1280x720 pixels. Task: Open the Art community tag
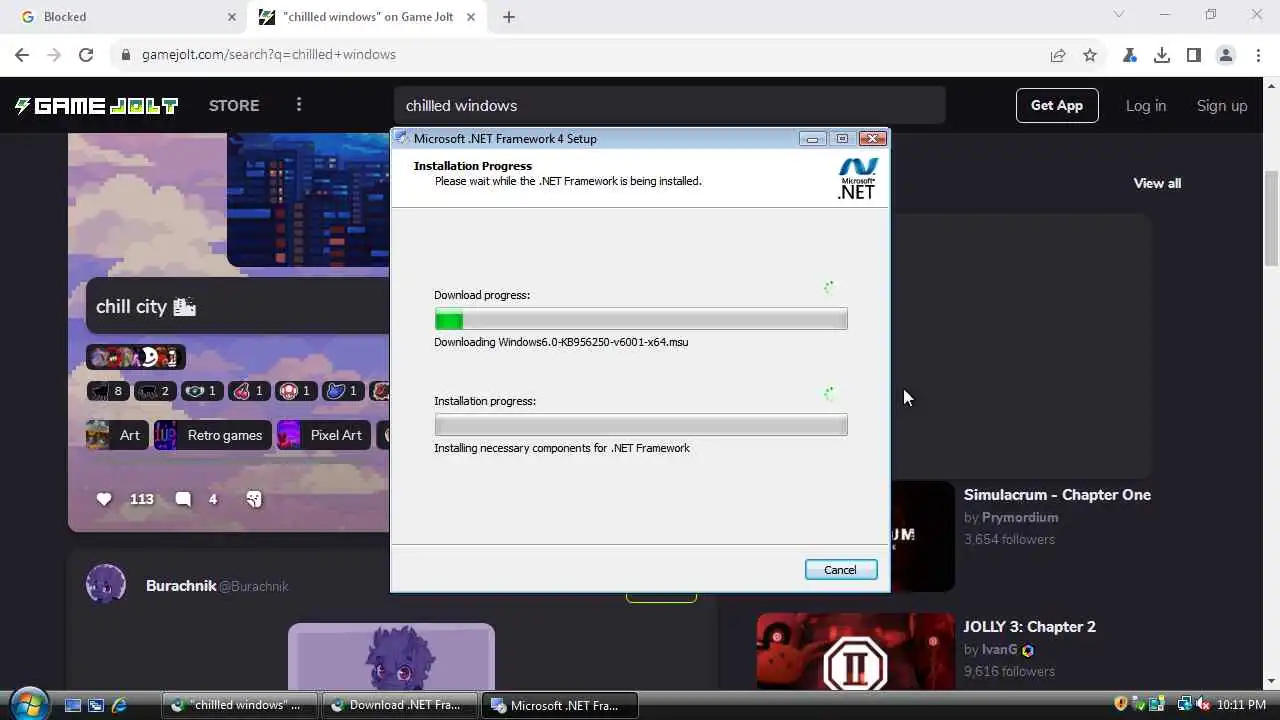(x=117, y=435)
